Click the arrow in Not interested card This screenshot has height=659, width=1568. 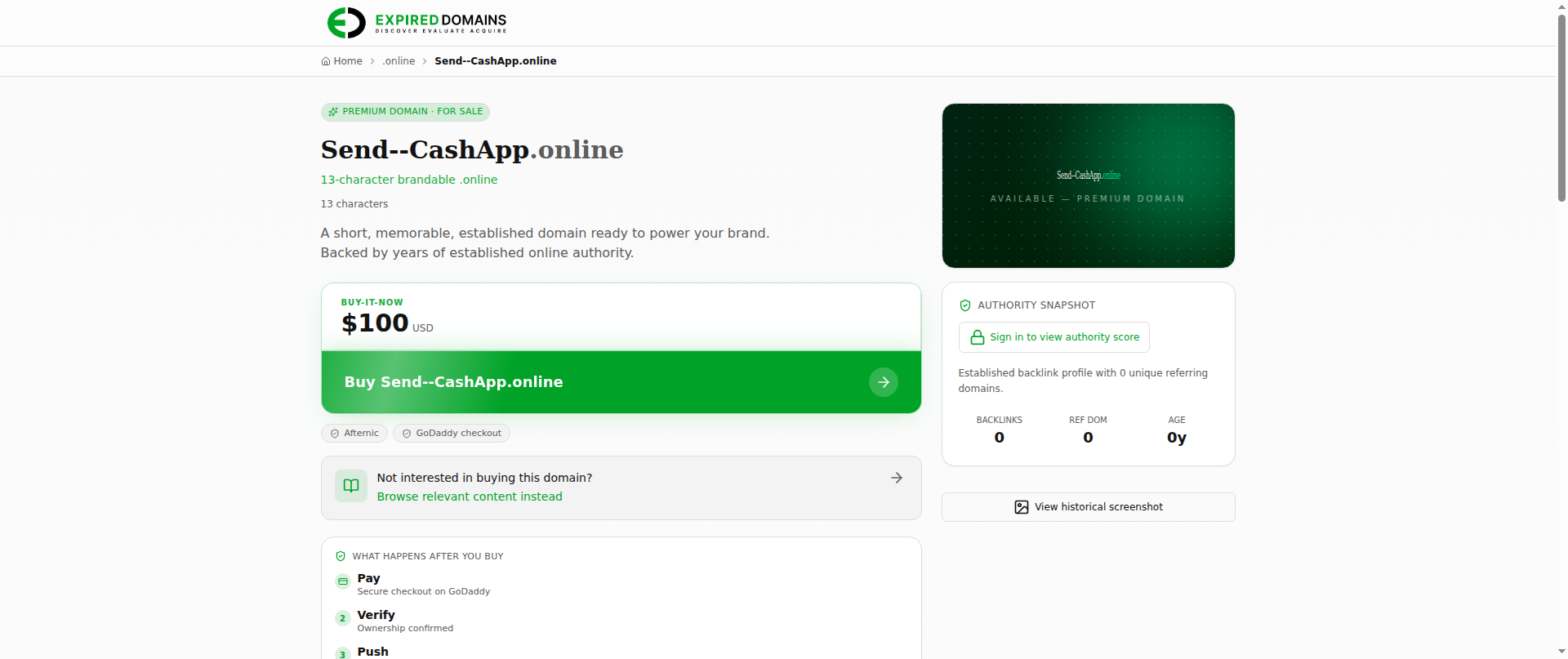[897, 478]
